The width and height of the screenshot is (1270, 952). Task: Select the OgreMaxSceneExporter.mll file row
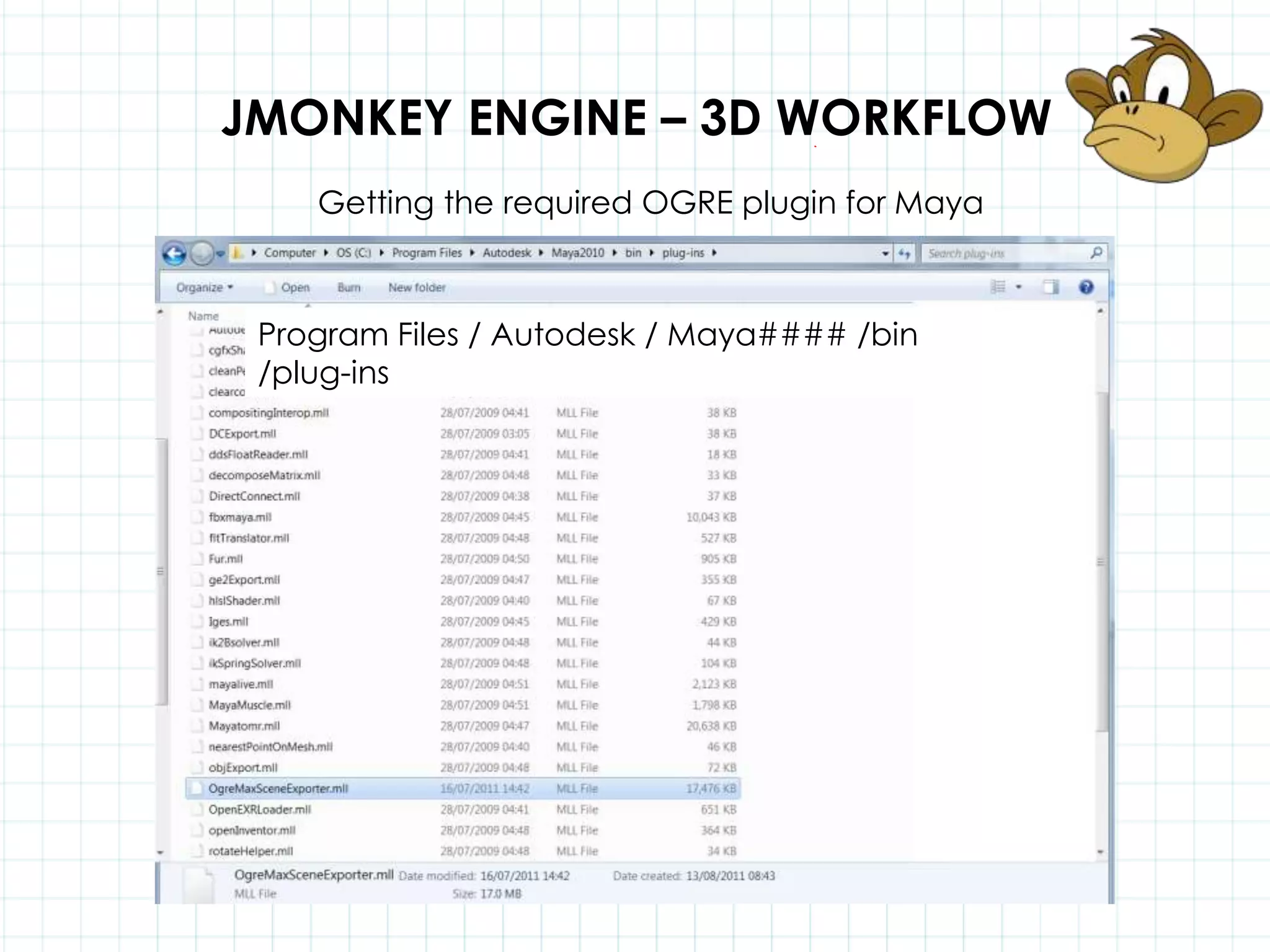coord(278,788)
